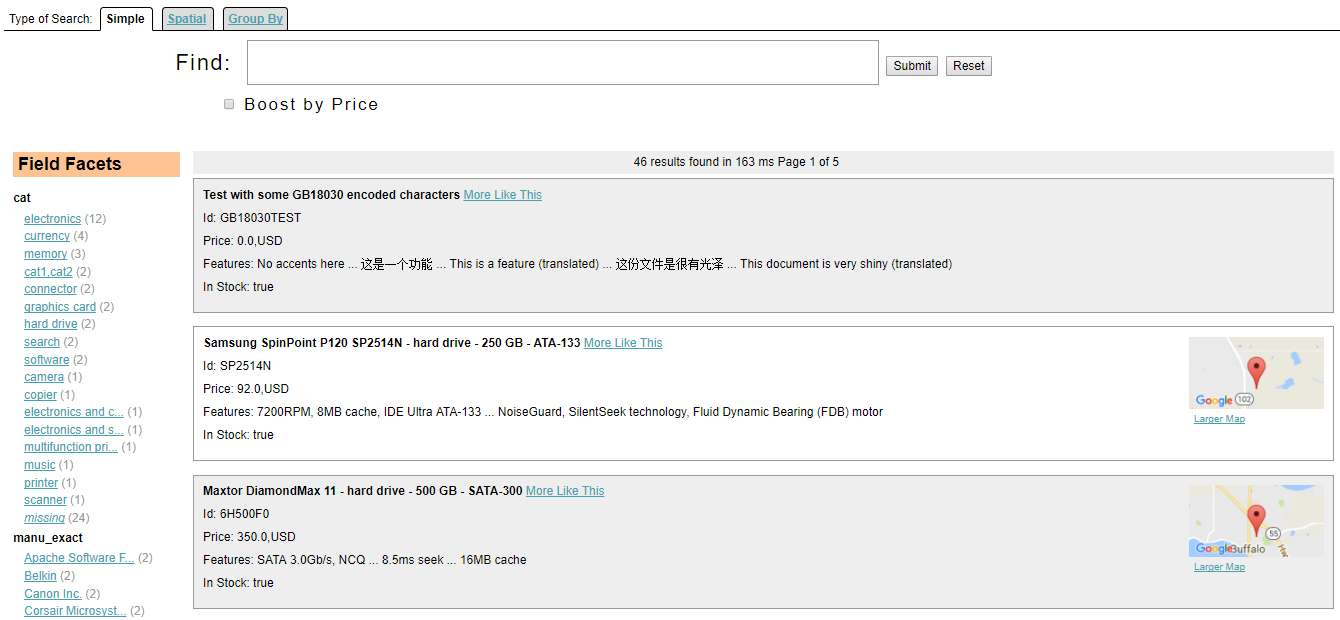Screen dimensions: 1340x620
Task: Filter by scanner category facet
Action: click(x=46, y=500)
